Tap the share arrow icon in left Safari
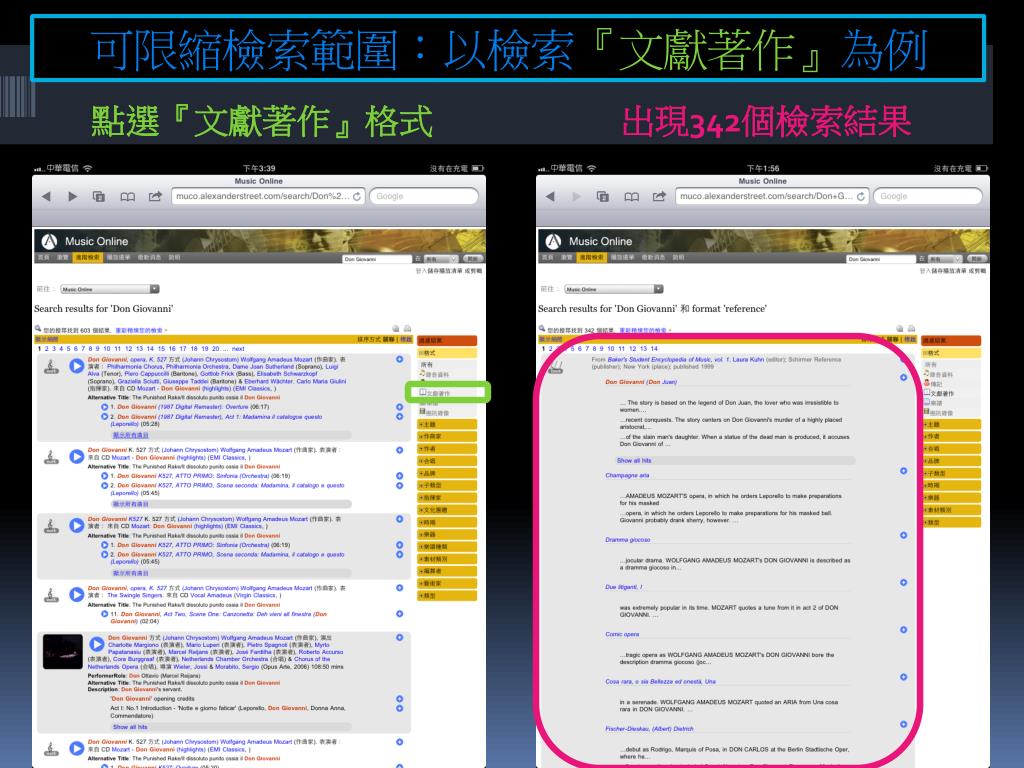This screenshot has width=1024, height=768. click(155, 197)
